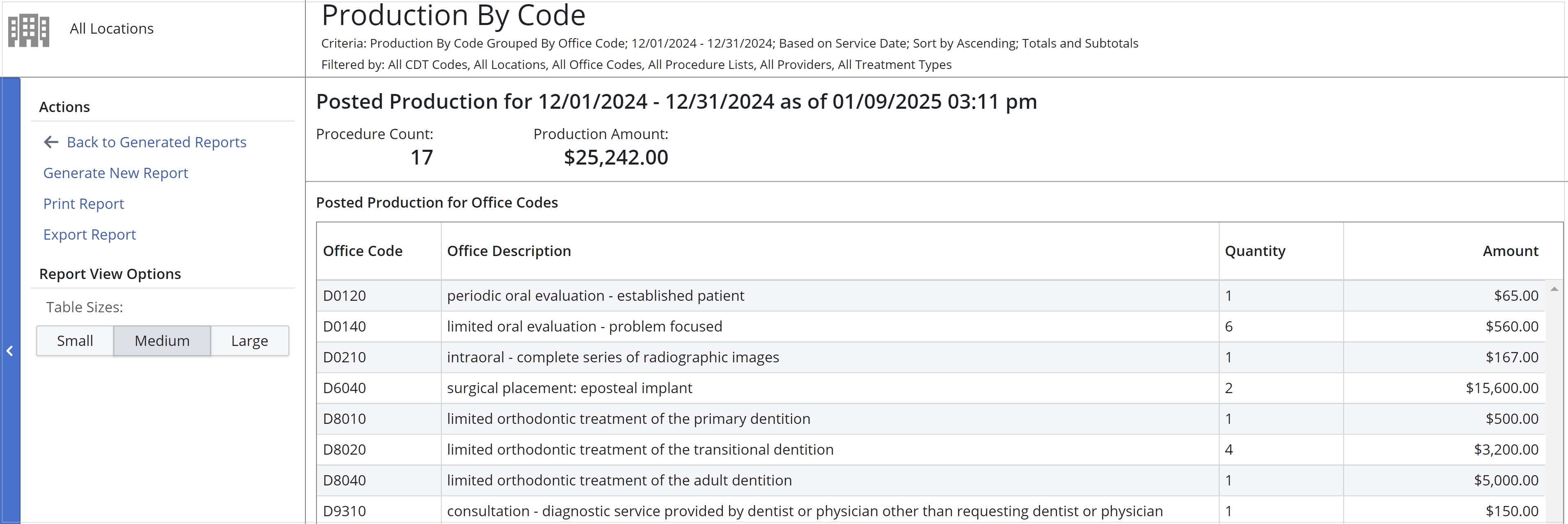The image size is (1568, 524).
Task: Open Back to Generated Reports link
Action: (x=156, y=142)
